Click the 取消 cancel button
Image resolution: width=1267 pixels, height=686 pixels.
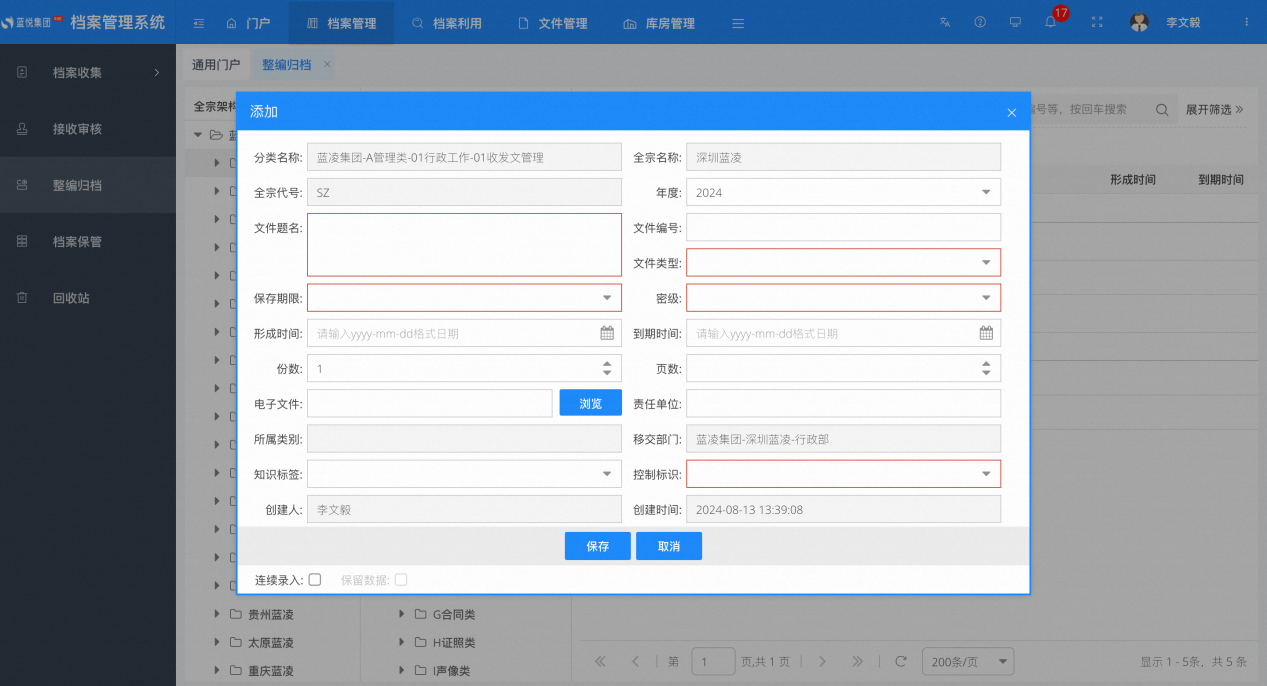click(669, 546)
